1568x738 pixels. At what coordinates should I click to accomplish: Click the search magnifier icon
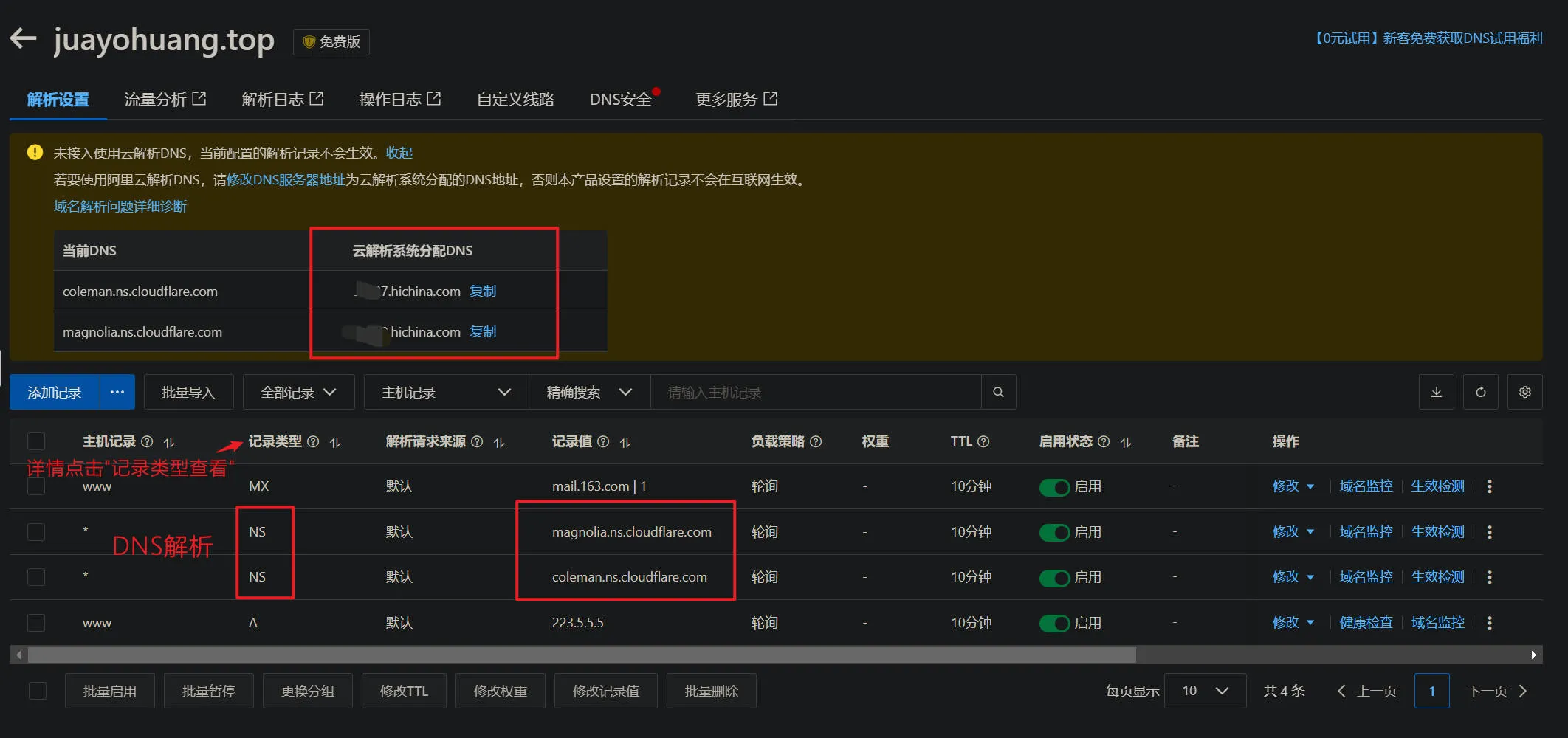[x=998, y=392]
